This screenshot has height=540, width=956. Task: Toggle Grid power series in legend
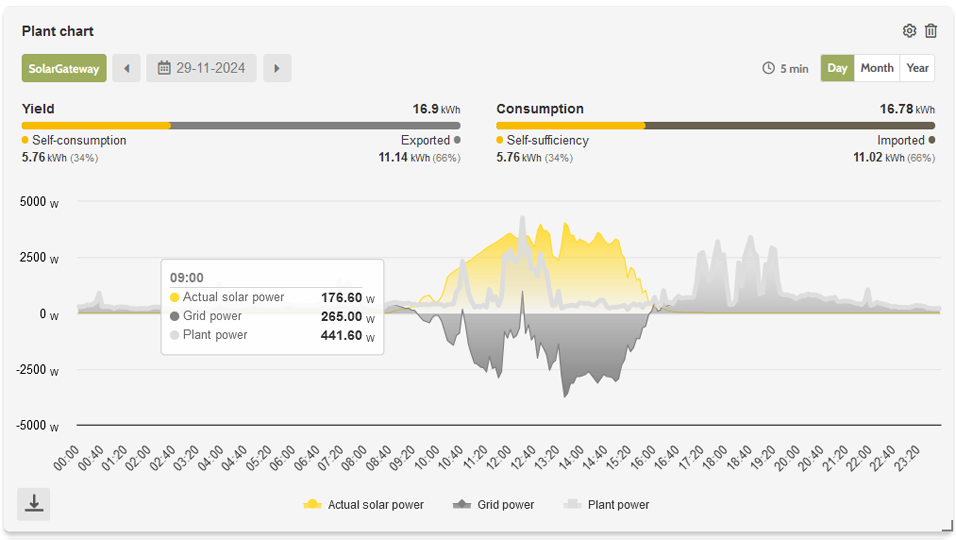(x=493, y=505)
